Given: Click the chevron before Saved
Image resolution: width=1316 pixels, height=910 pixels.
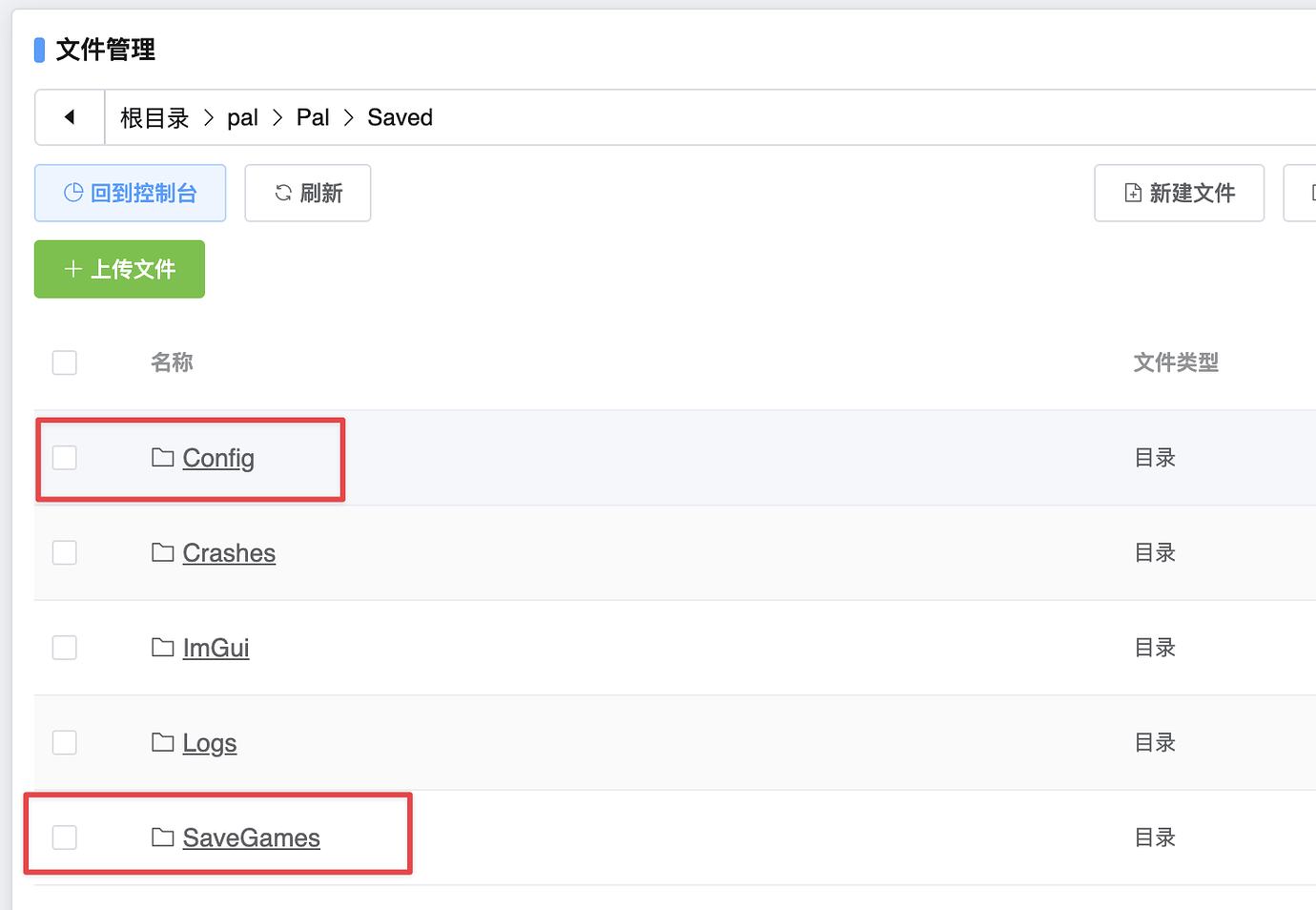Looking at the screenshot, I should (348, 117).
